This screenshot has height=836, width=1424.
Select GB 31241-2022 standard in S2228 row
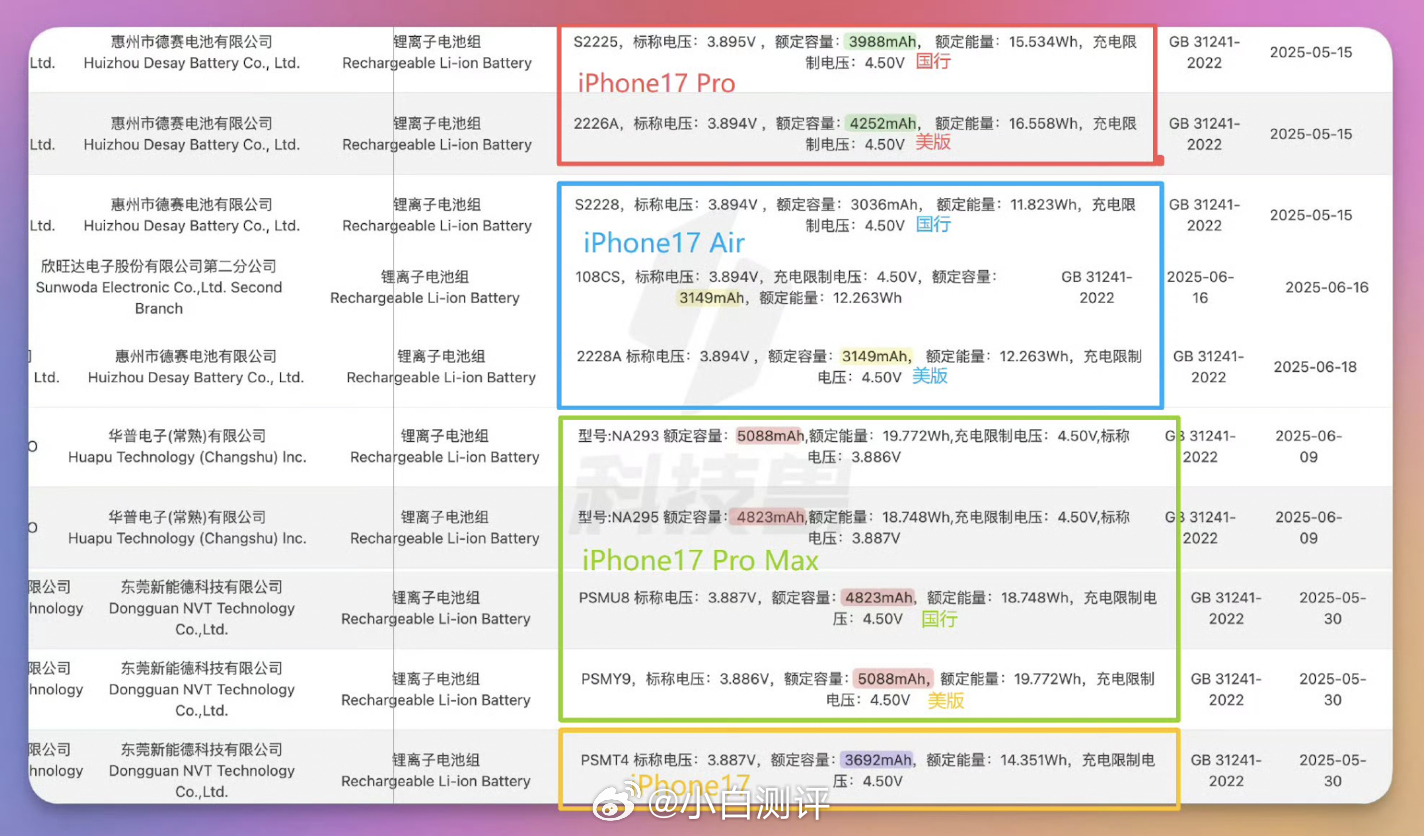(1204, 214)
